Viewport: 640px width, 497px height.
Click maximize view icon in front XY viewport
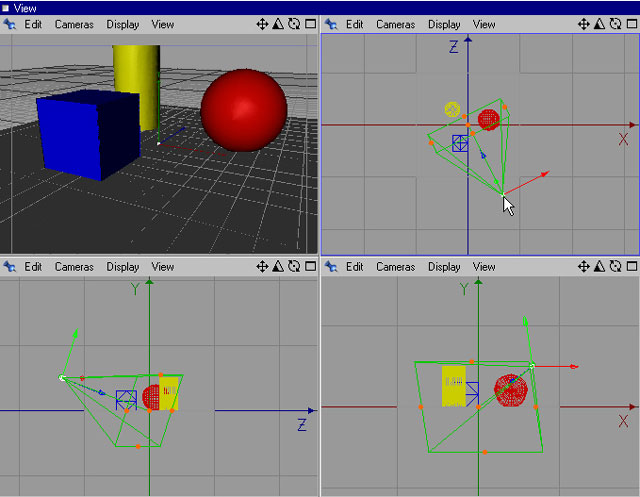tap(631, 266)
